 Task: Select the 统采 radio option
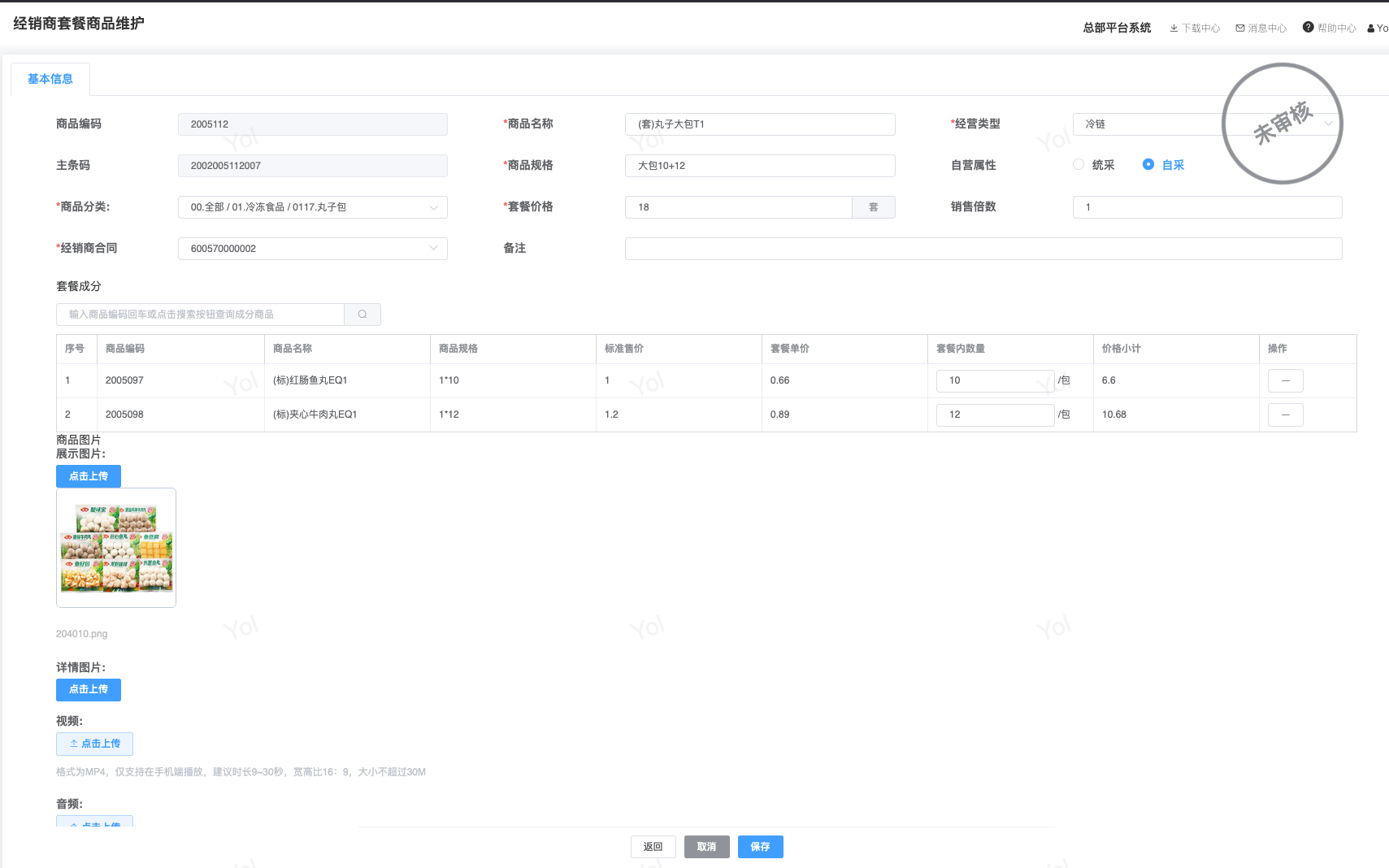point(1079,165)
